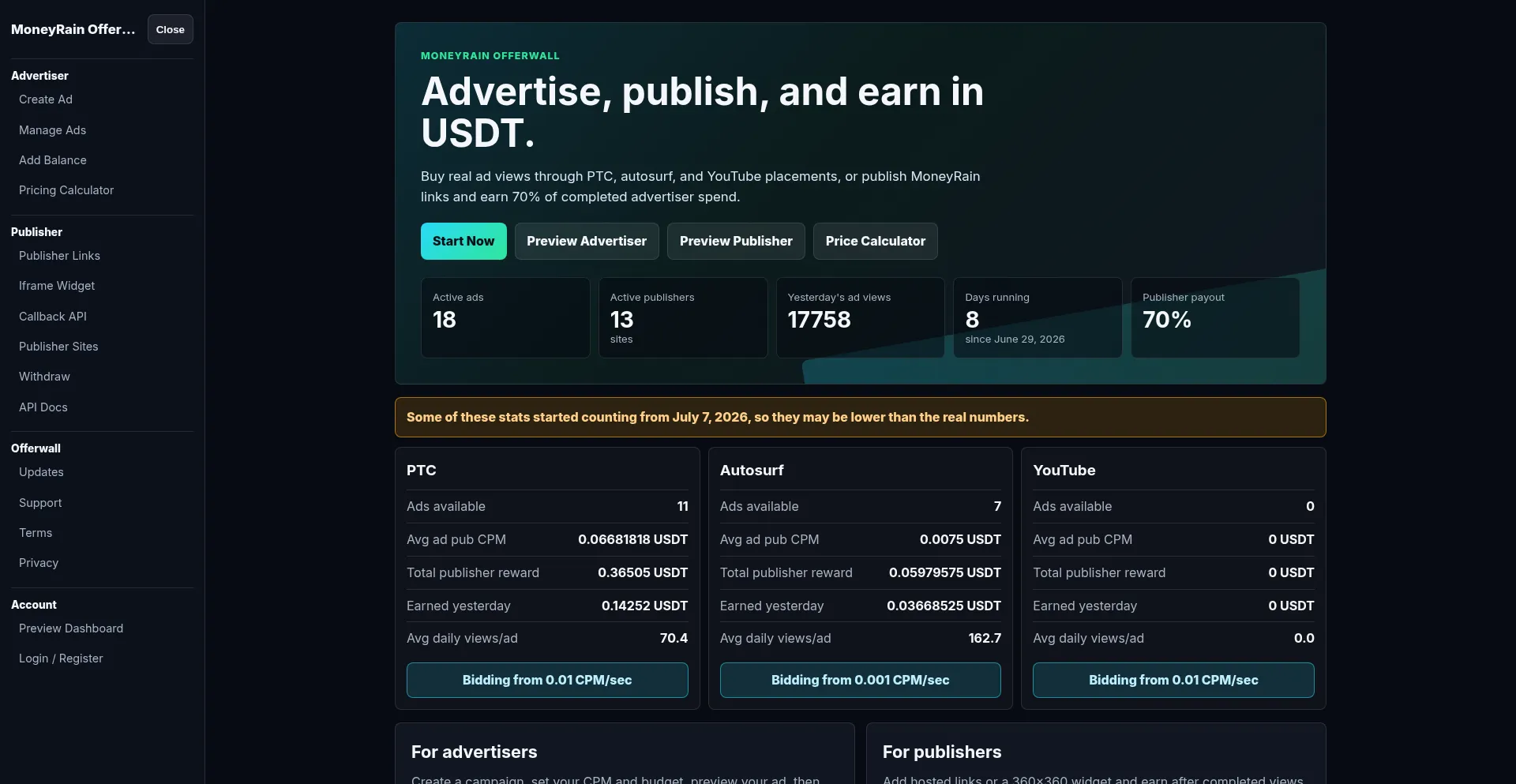Open Add Balance in the sidebar
The width and height of the screenshot is (1516, 784).
(x=53, y=160)
